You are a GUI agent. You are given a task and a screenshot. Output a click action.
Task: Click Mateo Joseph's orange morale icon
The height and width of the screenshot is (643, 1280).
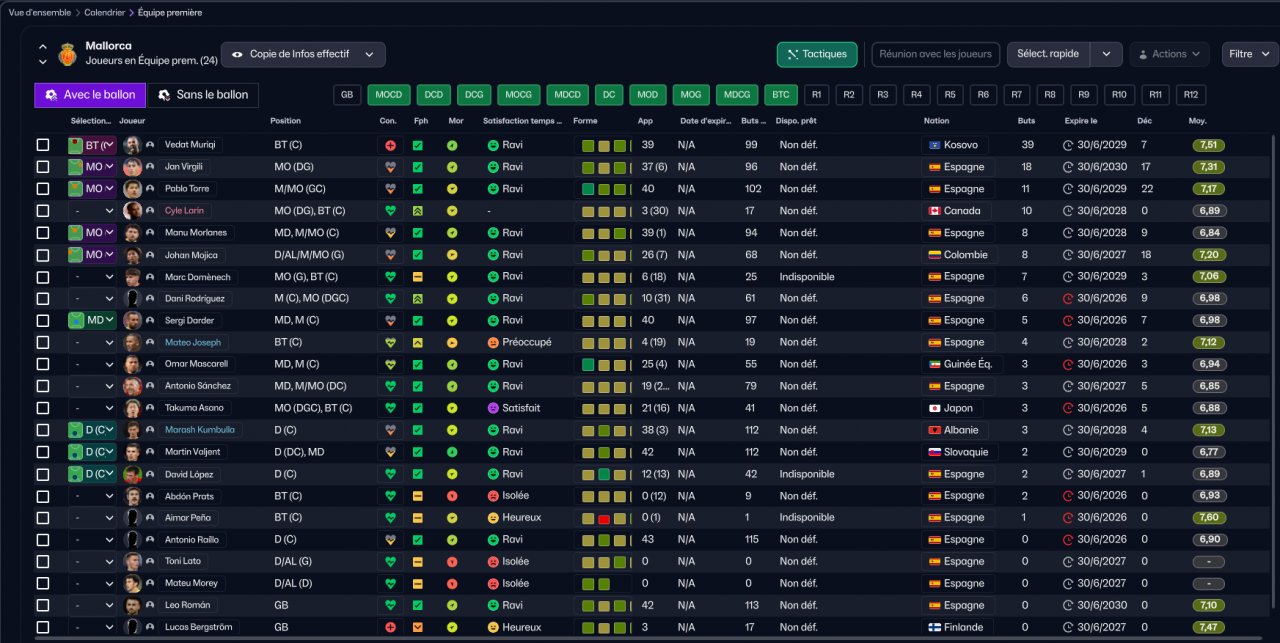(452, 342)
